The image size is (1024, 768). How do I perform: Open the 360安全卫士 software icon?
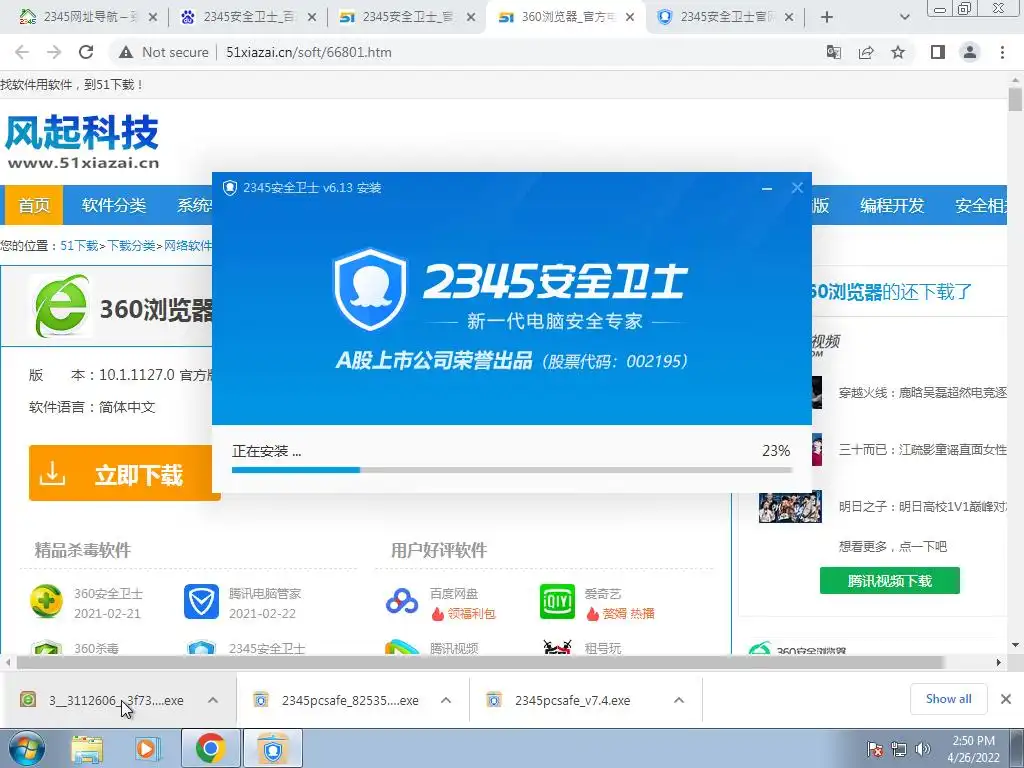tap(46, 601)
